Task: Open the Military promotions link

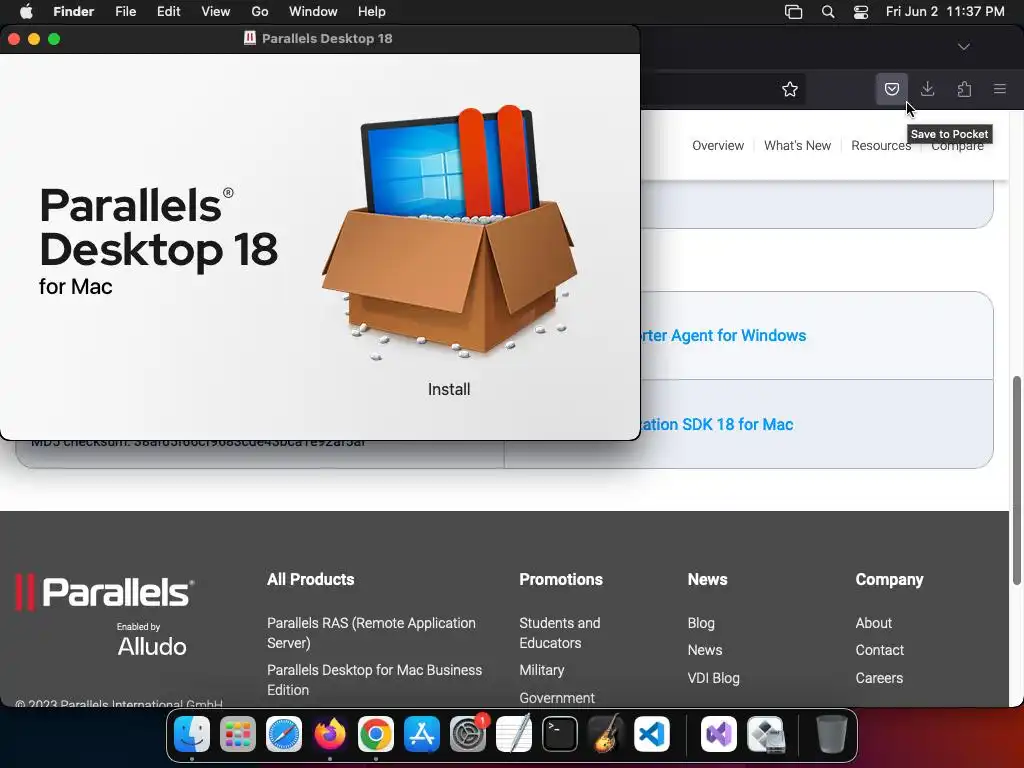Action: tap(541, 670)
